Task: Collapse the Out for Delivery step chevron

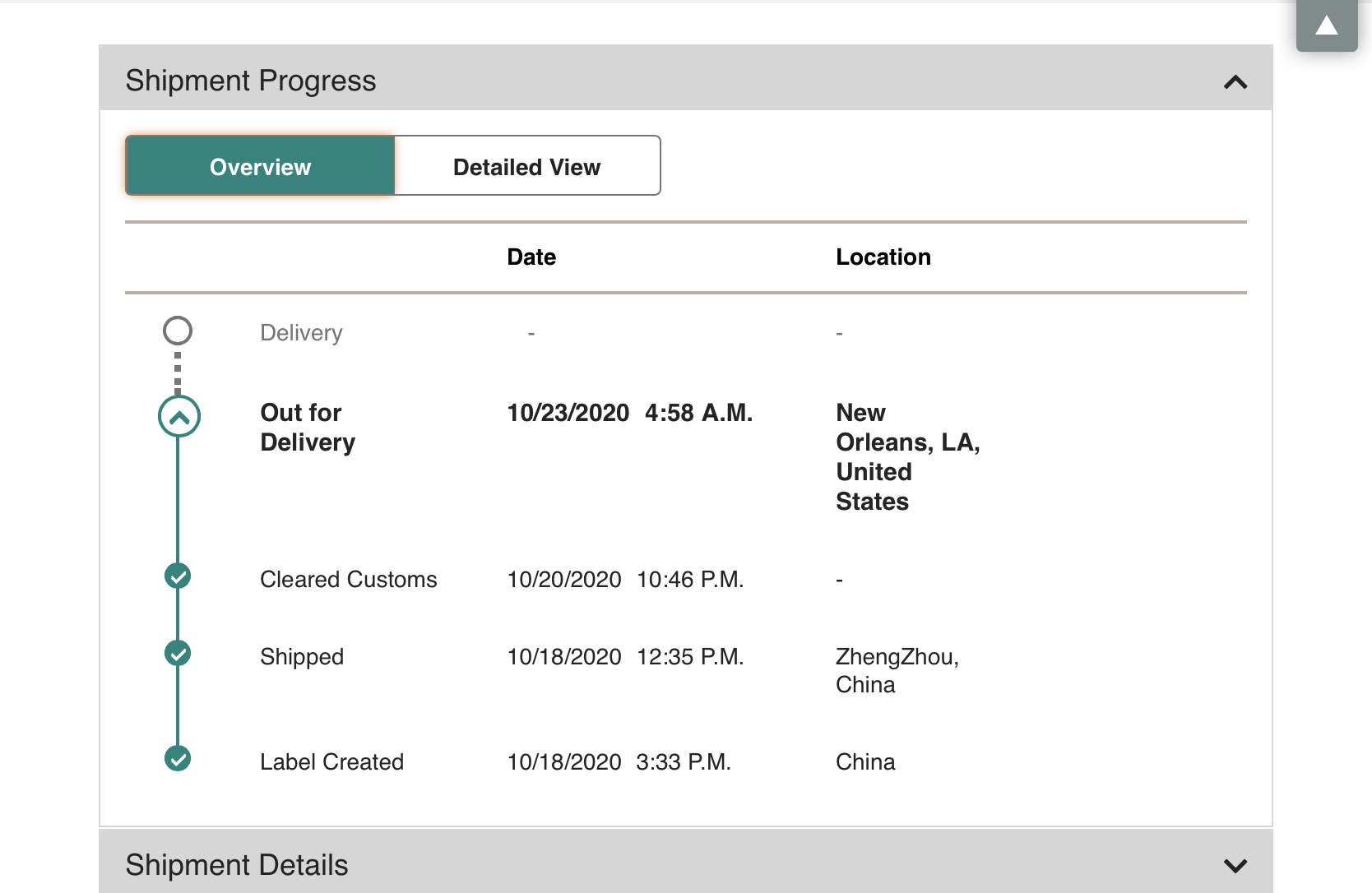Action: click(x=178, y=417)
